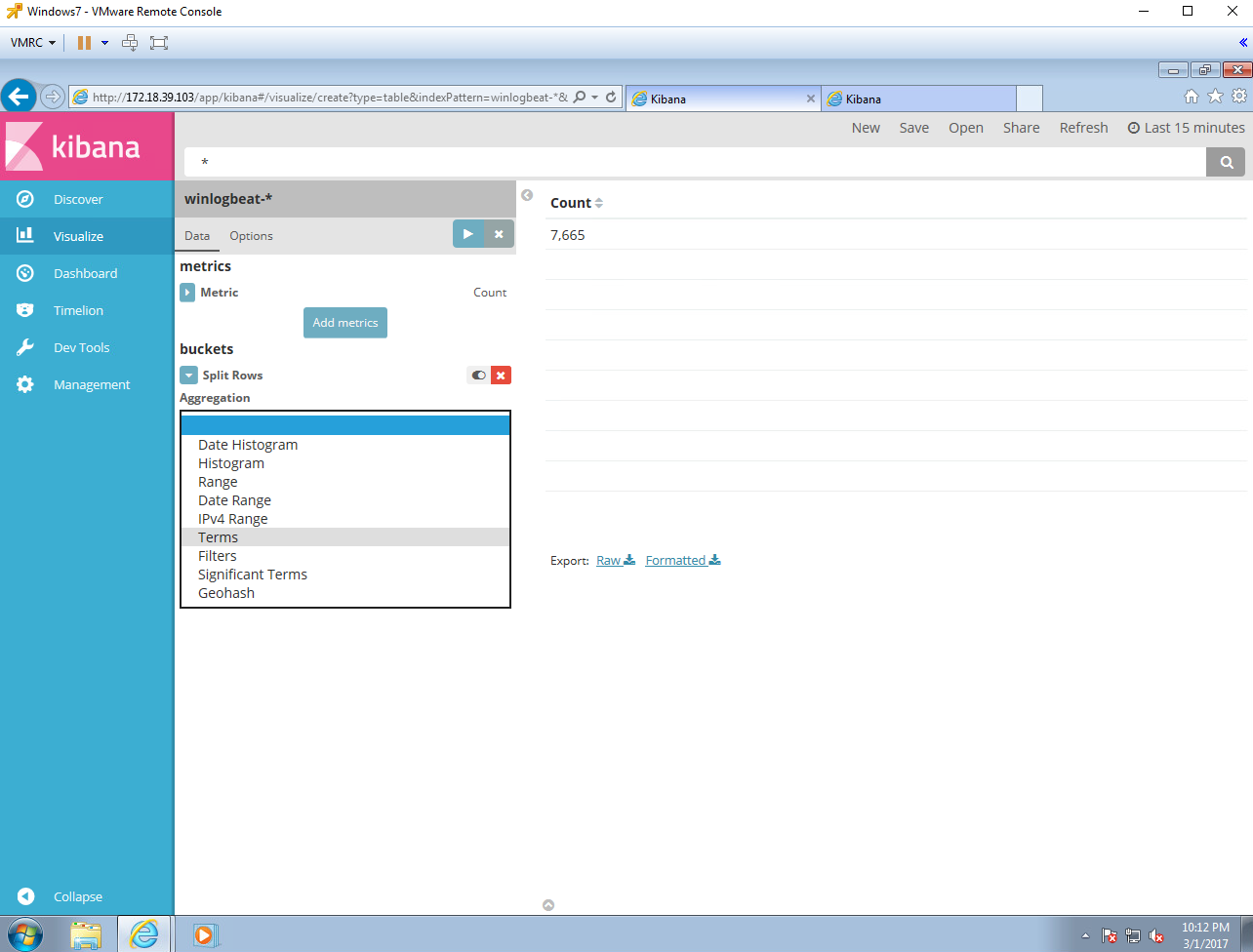Close the first Kibana browser tab
The height and width of the screenshot is (952, 1253).
[810, 99]
